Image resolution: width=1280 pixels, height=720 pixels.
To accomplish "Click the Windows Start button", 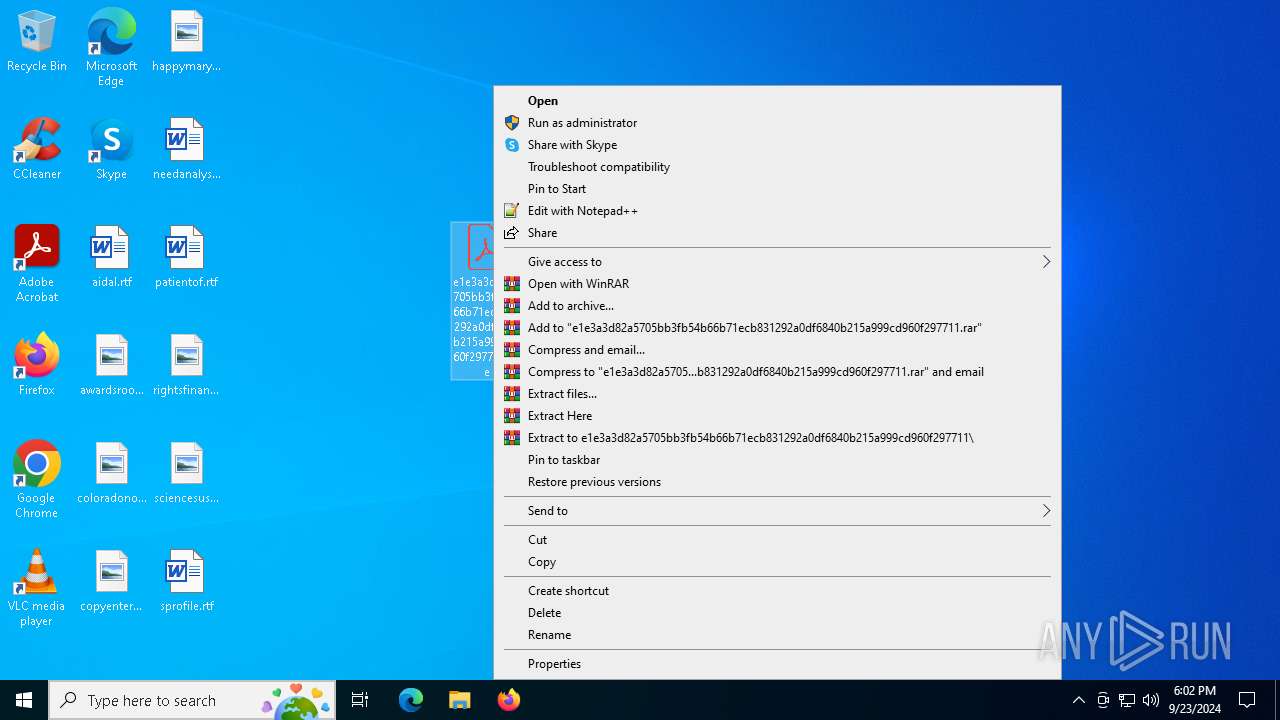I will (x=24, y=700).
